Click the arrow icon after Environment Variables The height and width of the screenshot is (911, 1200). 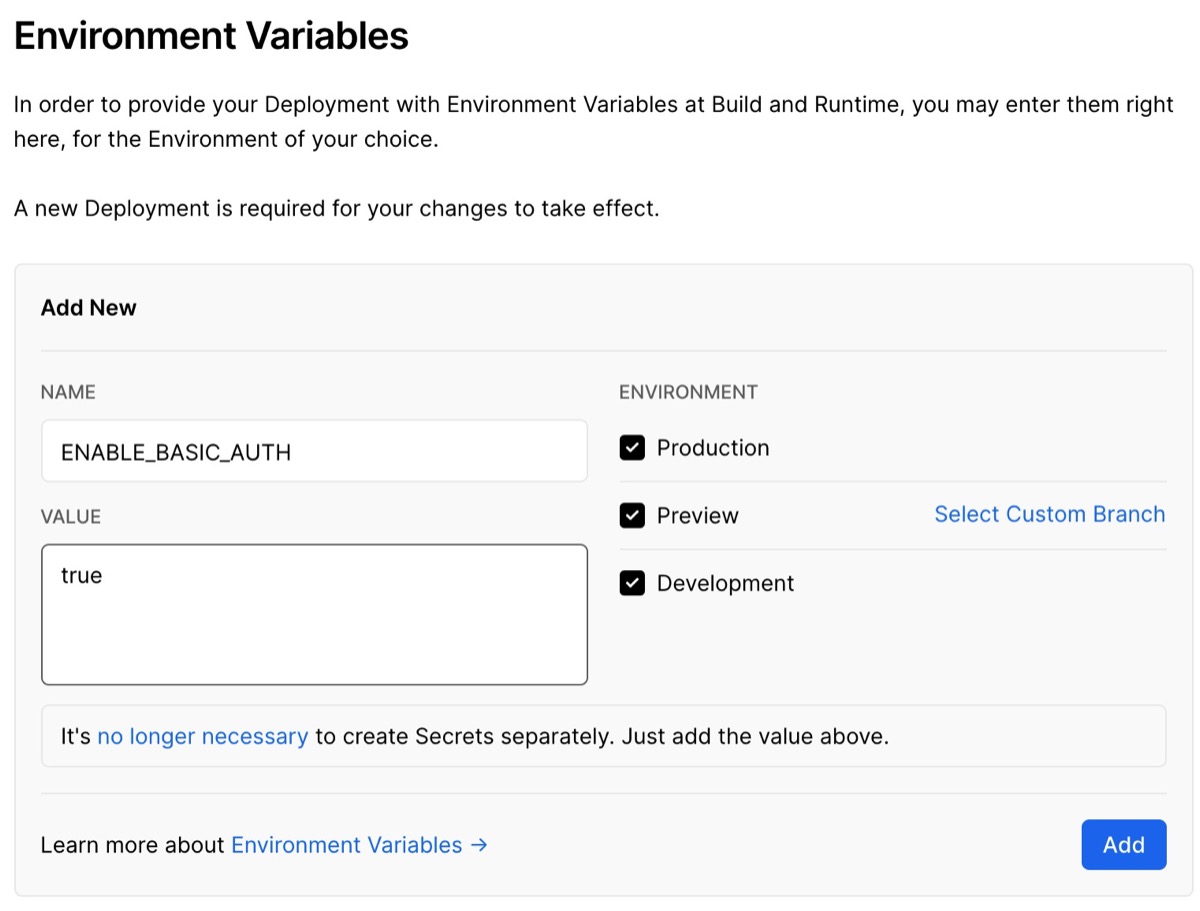478,845
